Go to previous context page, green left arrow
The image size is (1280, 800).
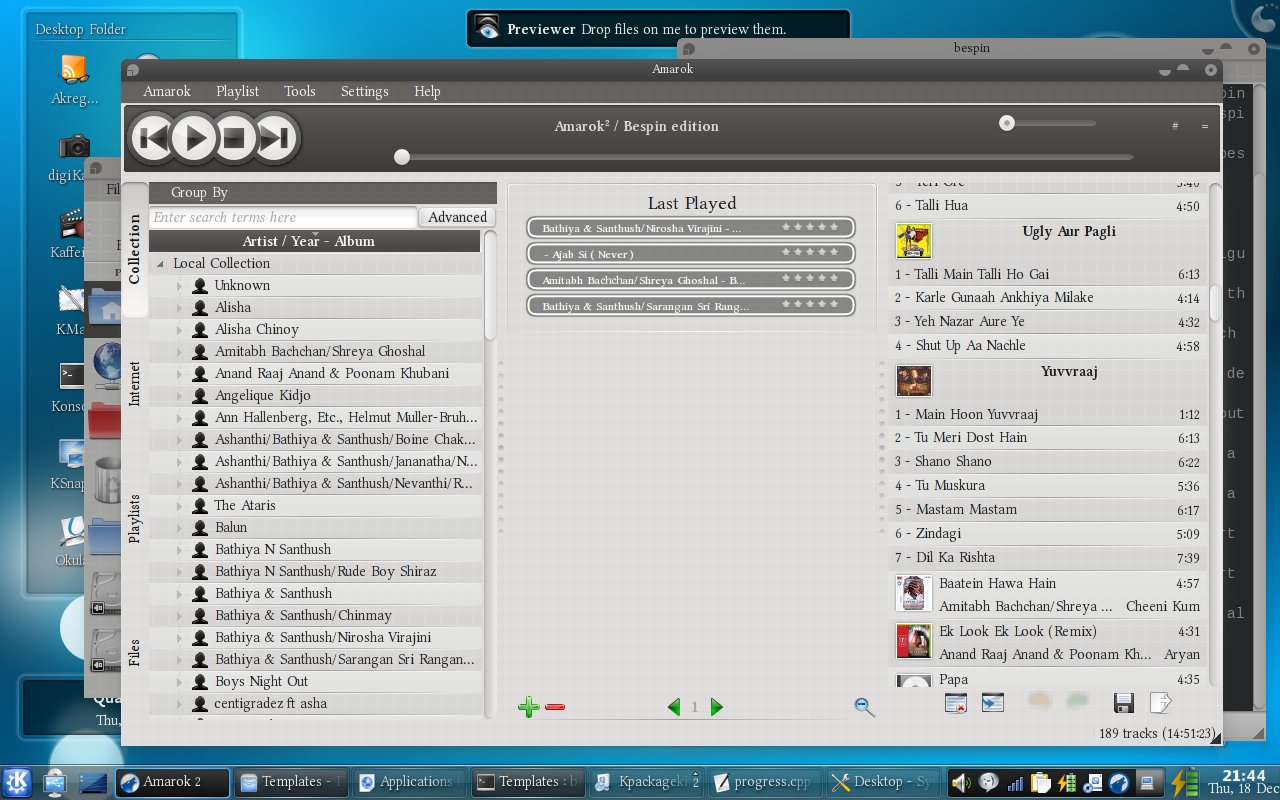tap(674, 707)
